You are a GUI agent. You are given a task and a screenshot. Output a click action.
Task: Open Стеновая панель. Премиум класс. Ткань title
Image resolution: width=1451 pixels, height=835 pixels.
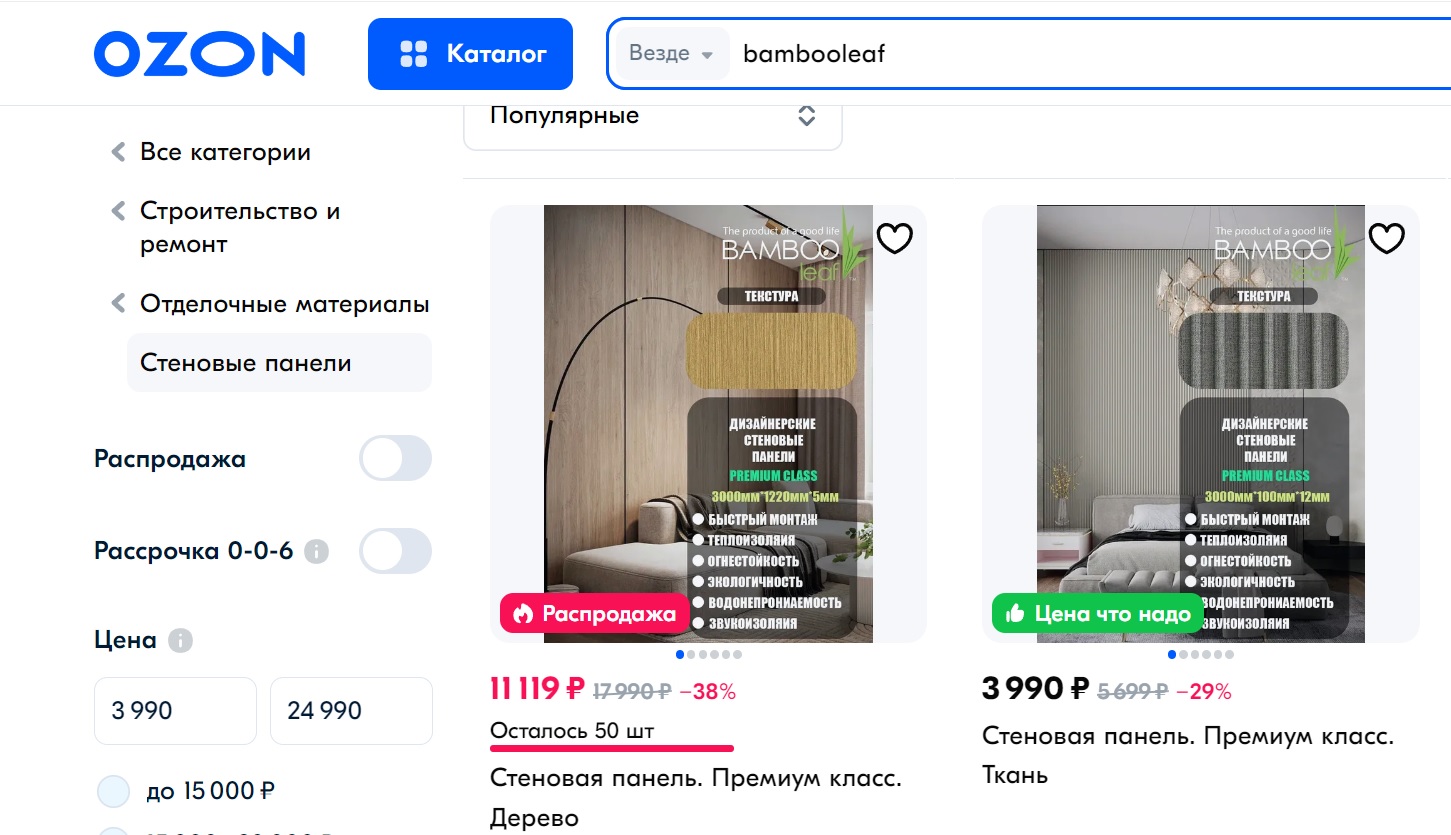coord(1188,755)
